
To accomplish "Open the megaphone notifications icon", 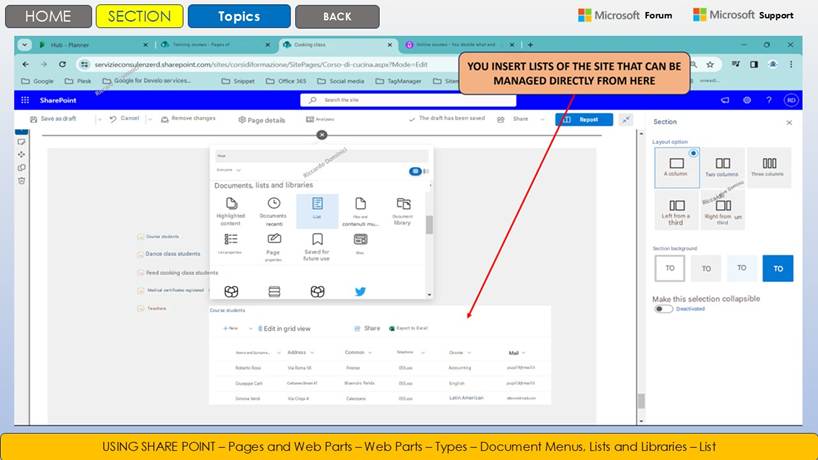I will (725, 100).
